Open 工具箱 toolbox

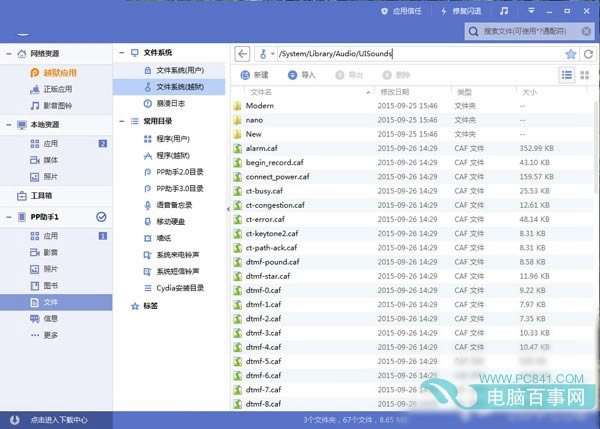(34, 196)
